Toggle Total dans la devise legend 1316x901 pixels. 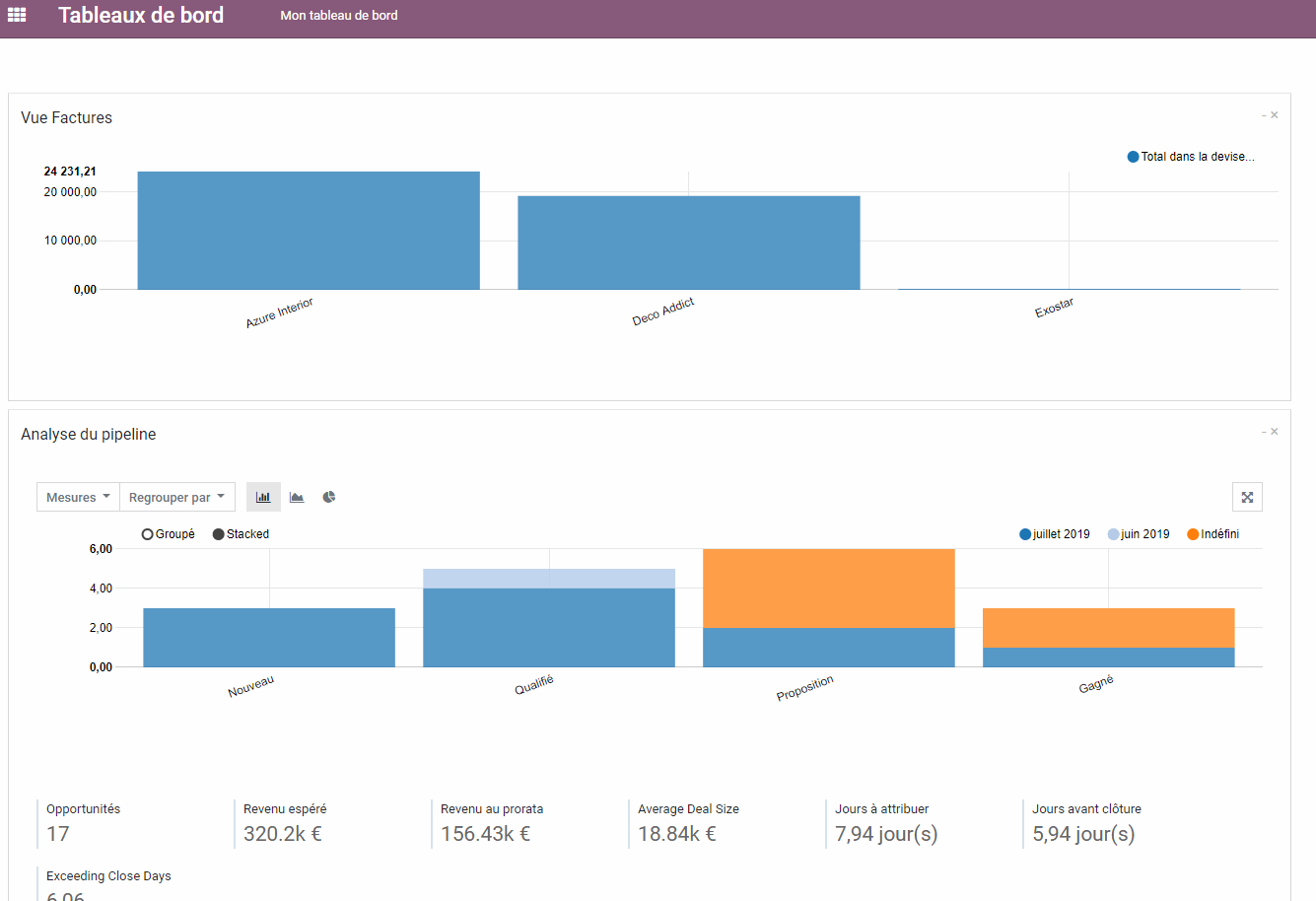pos(1191,157)
